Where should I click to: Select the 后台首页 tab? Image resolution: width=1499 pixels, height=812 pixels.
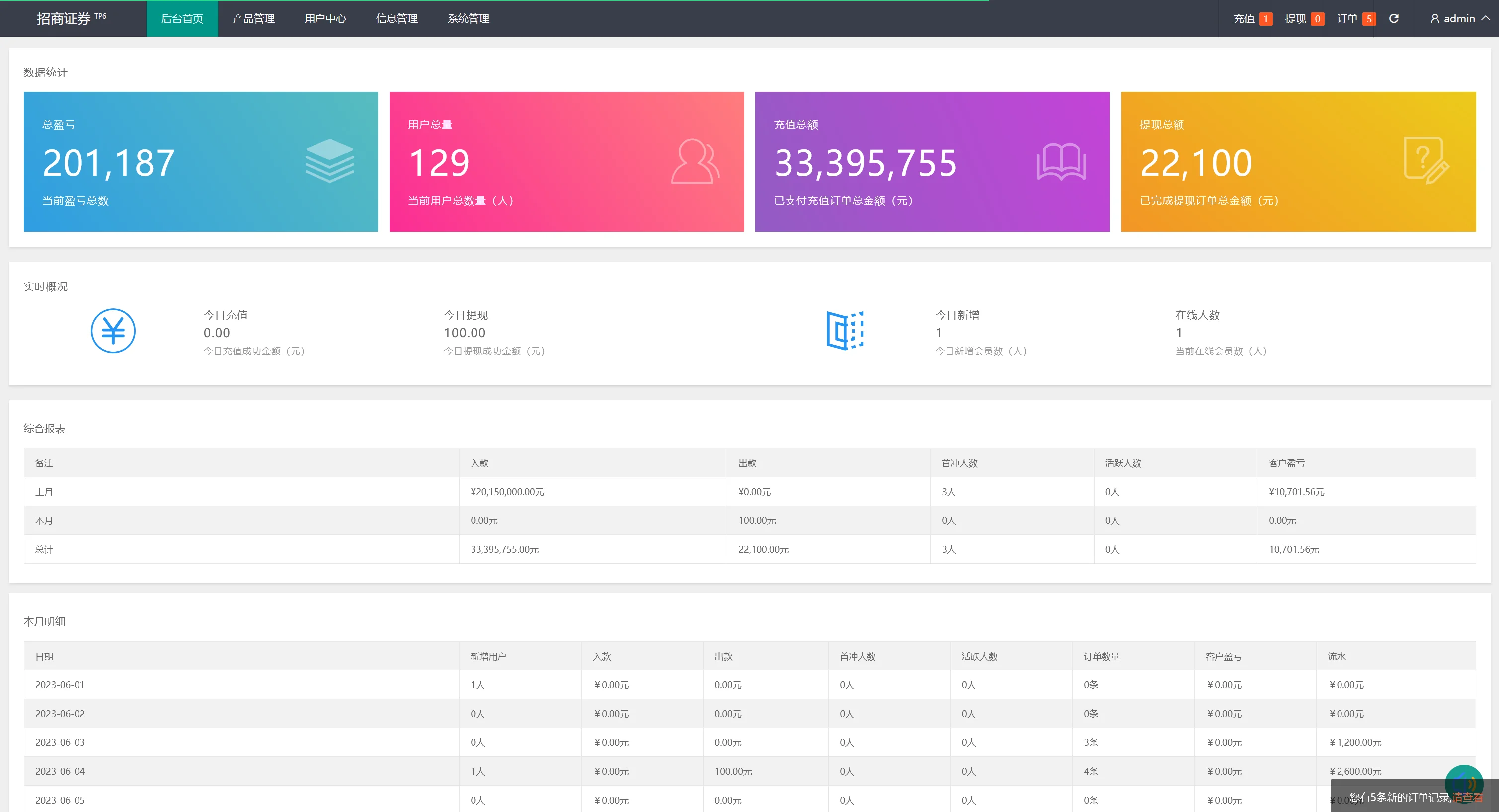point(182,18)
